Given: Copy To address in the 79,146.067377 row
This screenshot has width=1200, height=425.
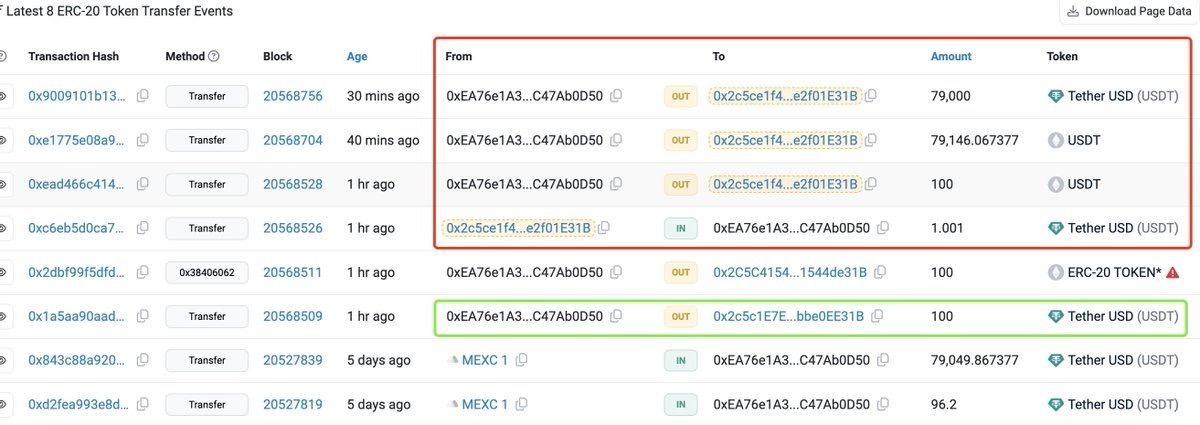Looking at the screenshot, I should (x=871, y=140).
